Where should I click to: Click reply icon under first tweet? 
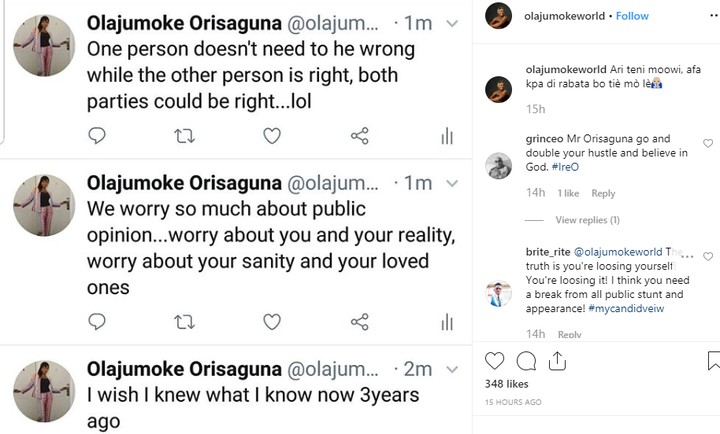click(x=97, y=135)
